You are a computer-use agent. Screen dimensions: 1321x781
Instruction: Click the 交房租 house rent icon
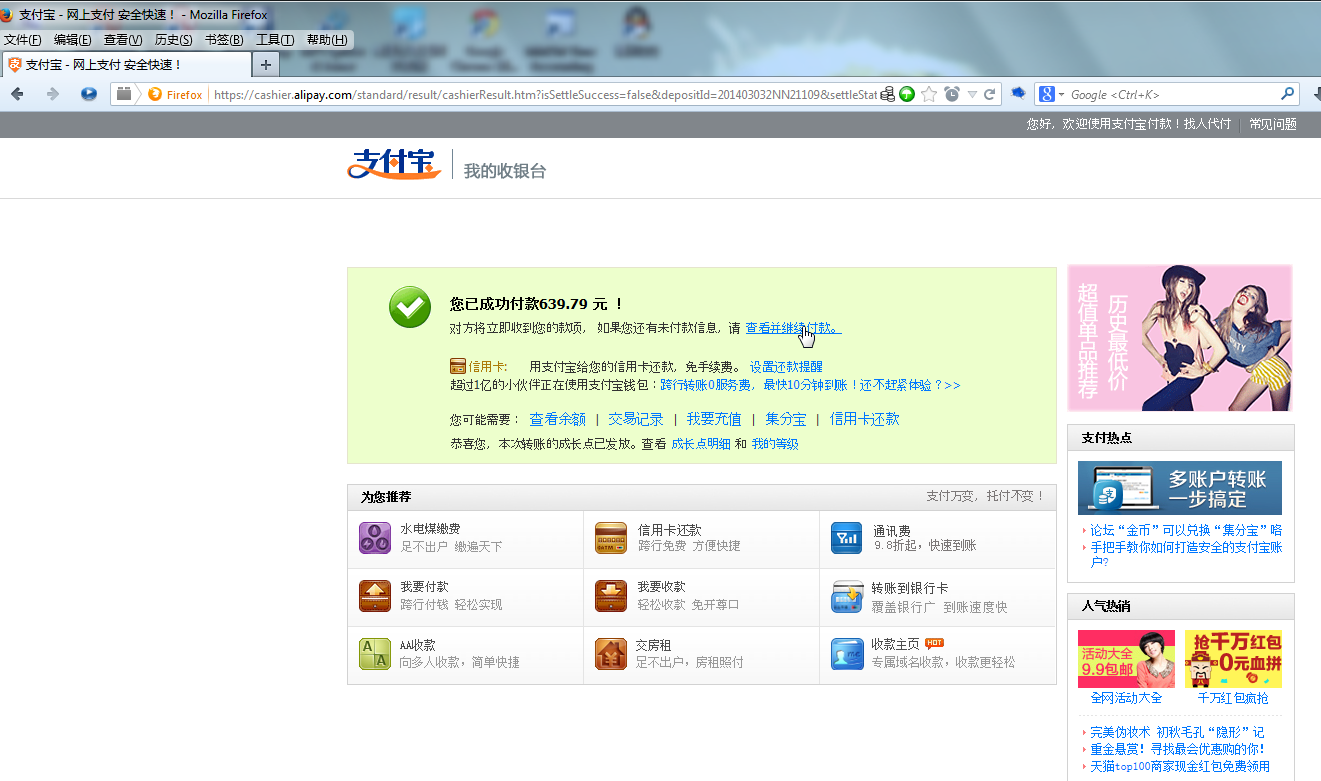pos(611,654)
